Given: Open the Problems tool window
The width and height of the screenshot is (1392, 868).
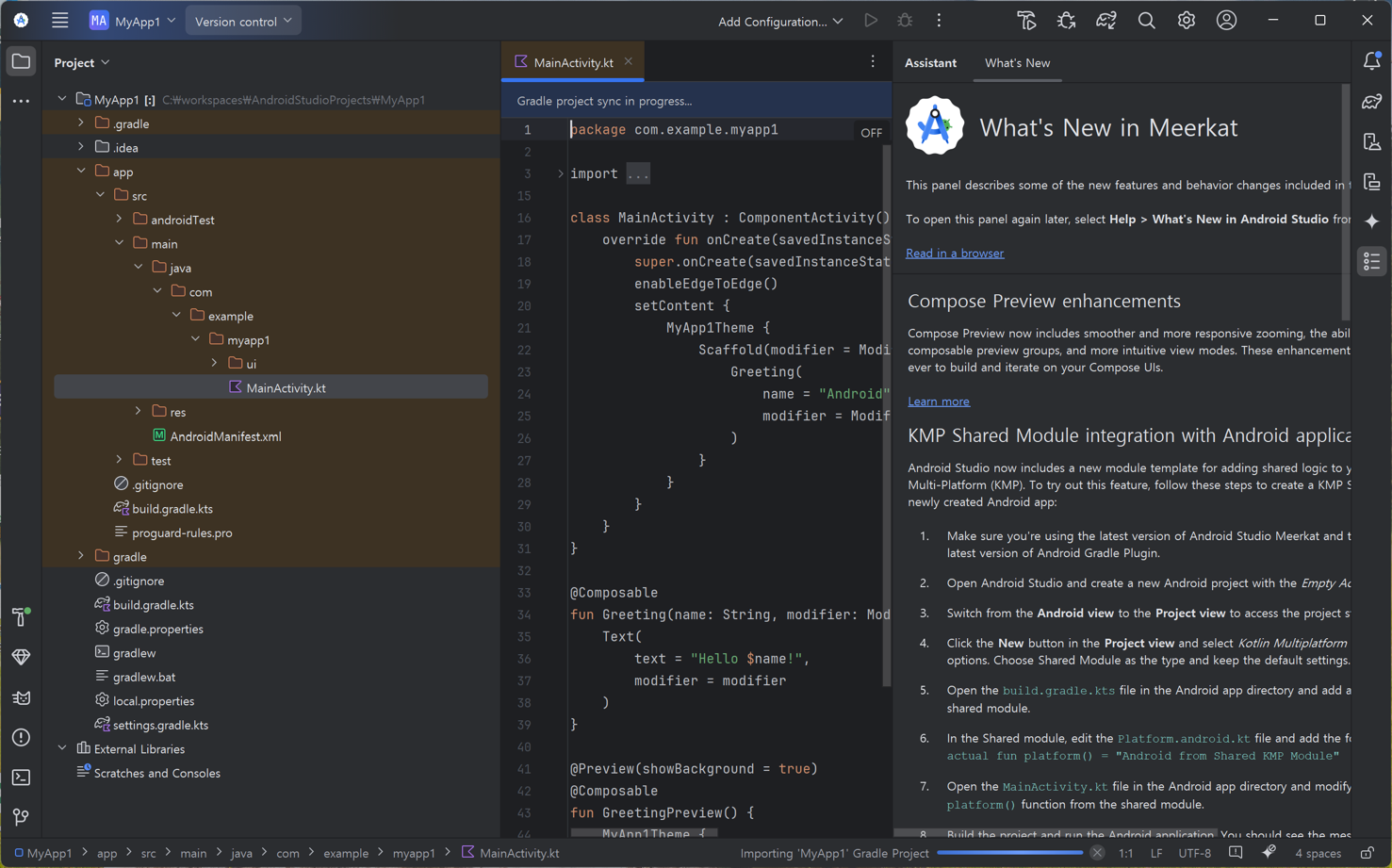Looking at the screenshot, I should coord(21,737).
